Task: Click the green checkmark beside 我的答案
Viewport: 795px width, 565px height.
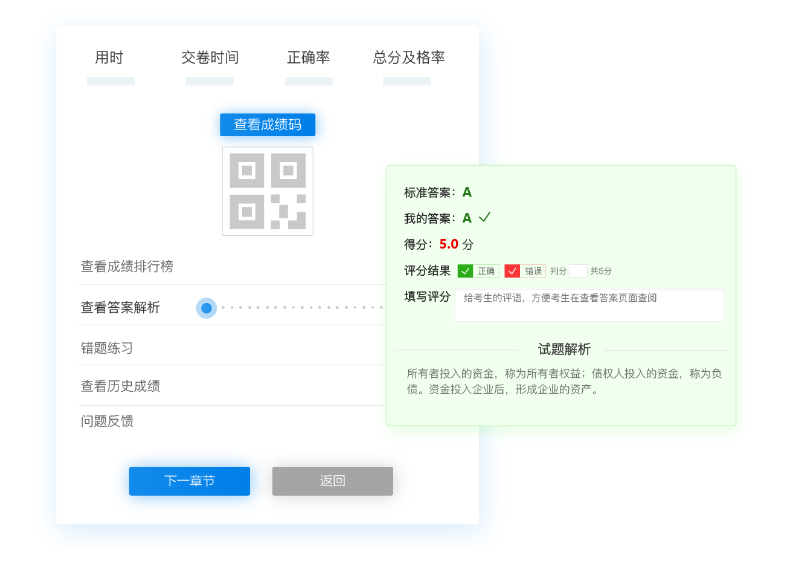Action: point(485,217)
